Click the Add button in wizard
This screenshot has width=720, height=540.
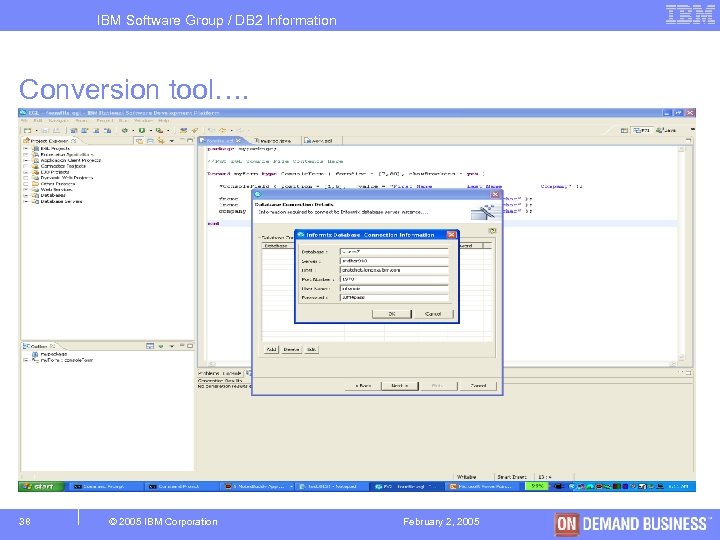pyautogui.click(x=271, y=349)
